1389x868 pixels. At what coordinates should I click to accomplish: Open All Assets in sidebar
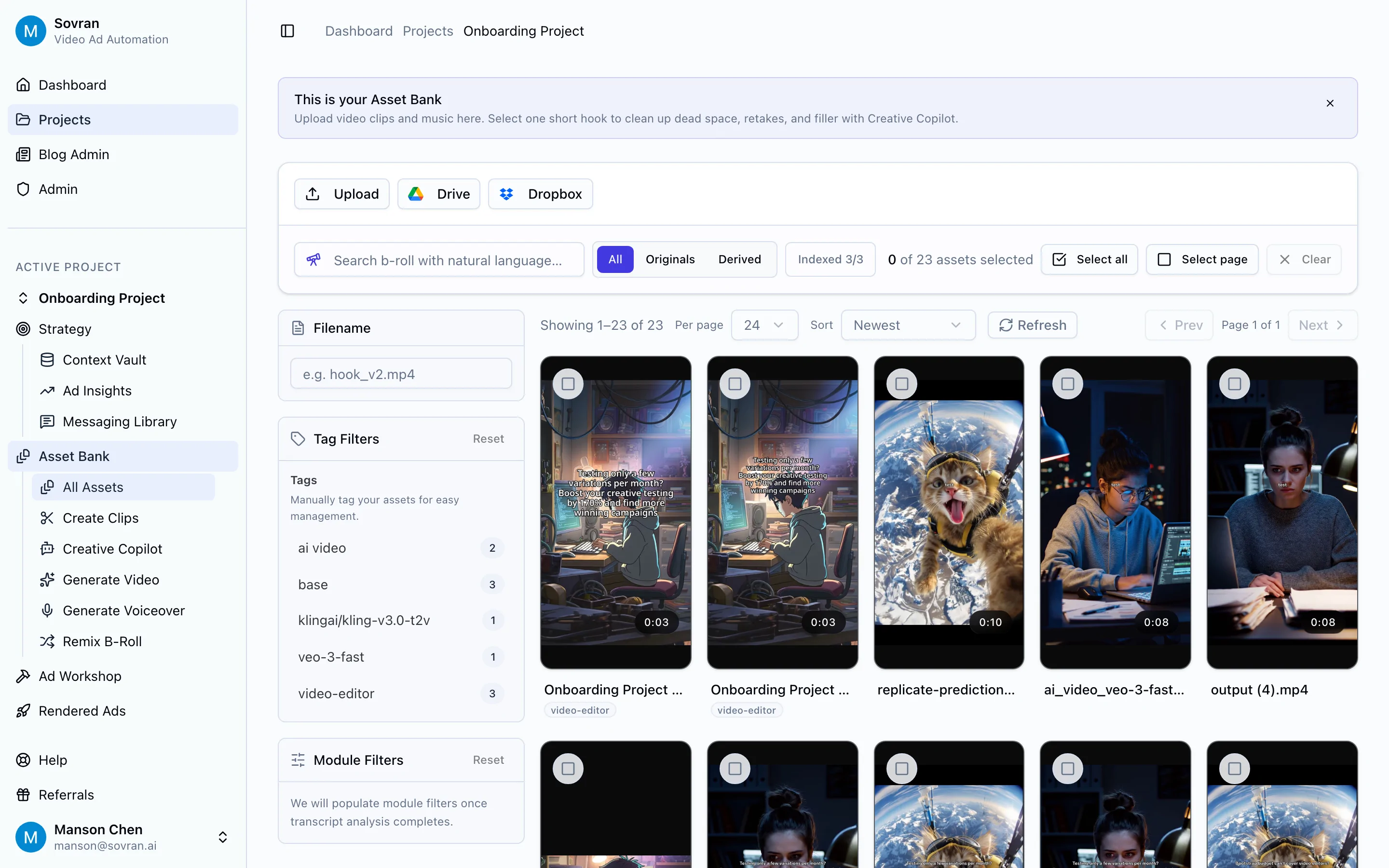point(123,488)
